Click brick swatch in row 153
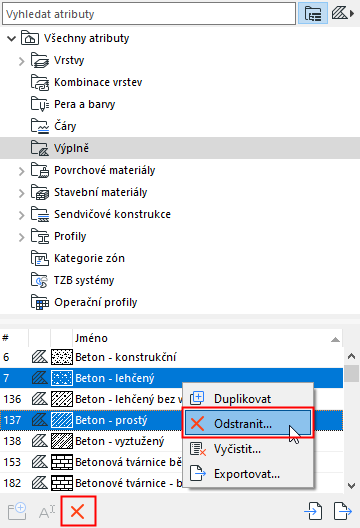 (x=62, y=462)
